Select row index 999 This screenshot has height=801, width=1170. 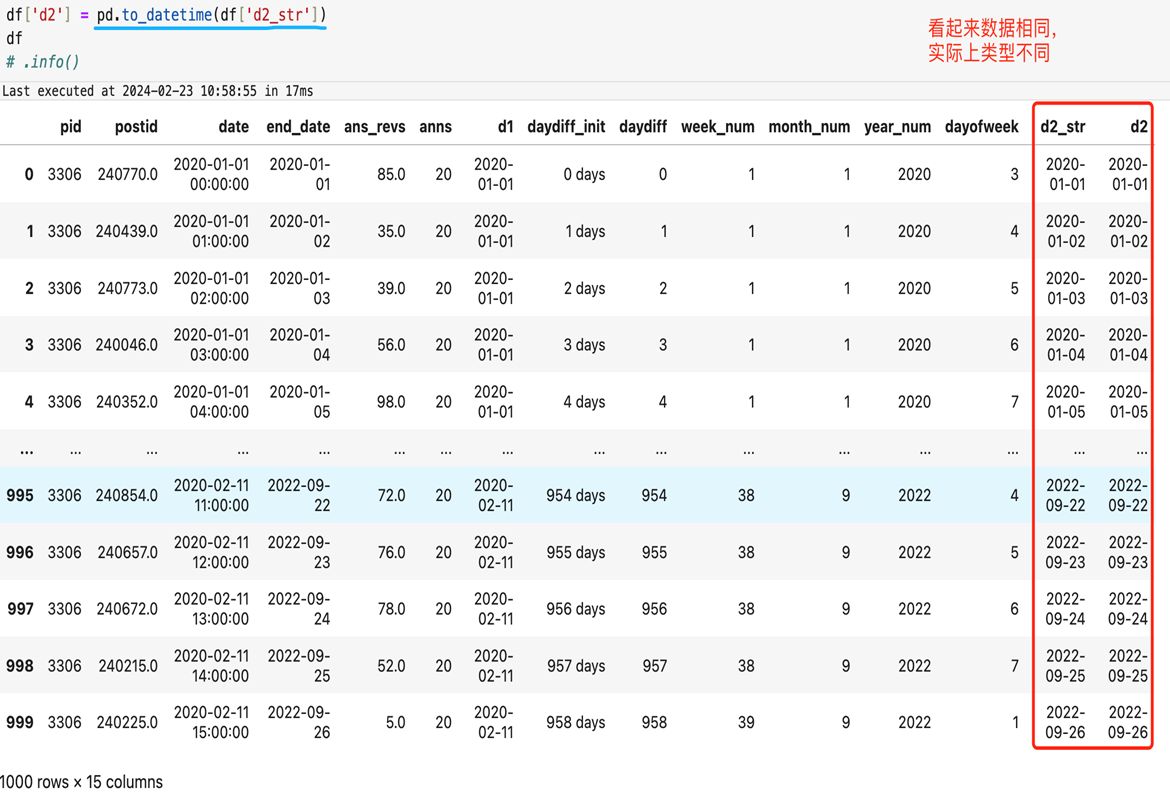tap(19, 723)
